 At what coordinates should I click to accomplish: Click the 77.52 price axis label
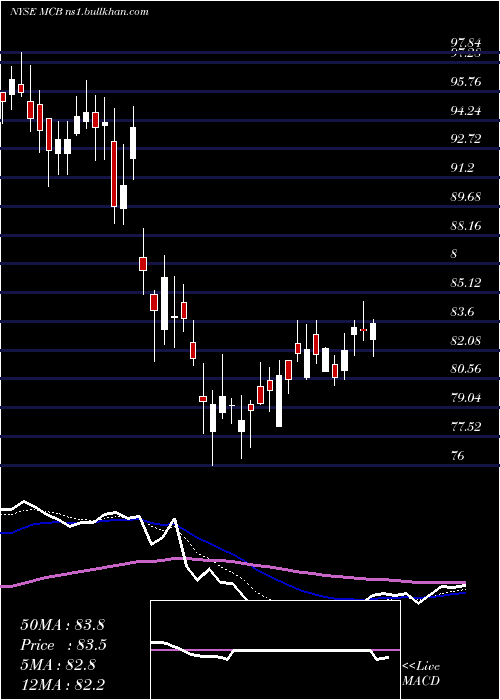466,427
